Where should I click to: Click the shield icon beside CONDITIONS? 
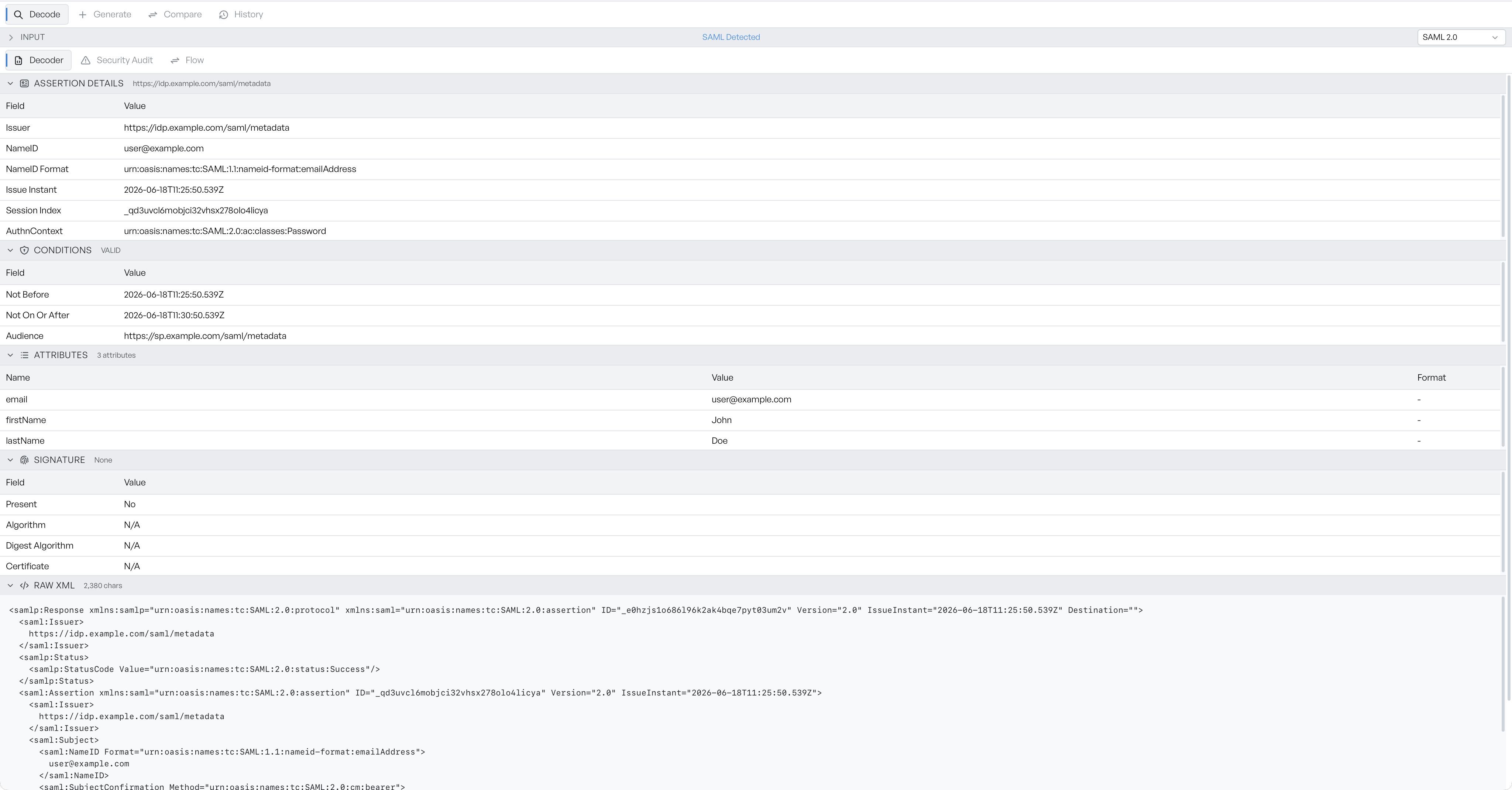(24, 250)
